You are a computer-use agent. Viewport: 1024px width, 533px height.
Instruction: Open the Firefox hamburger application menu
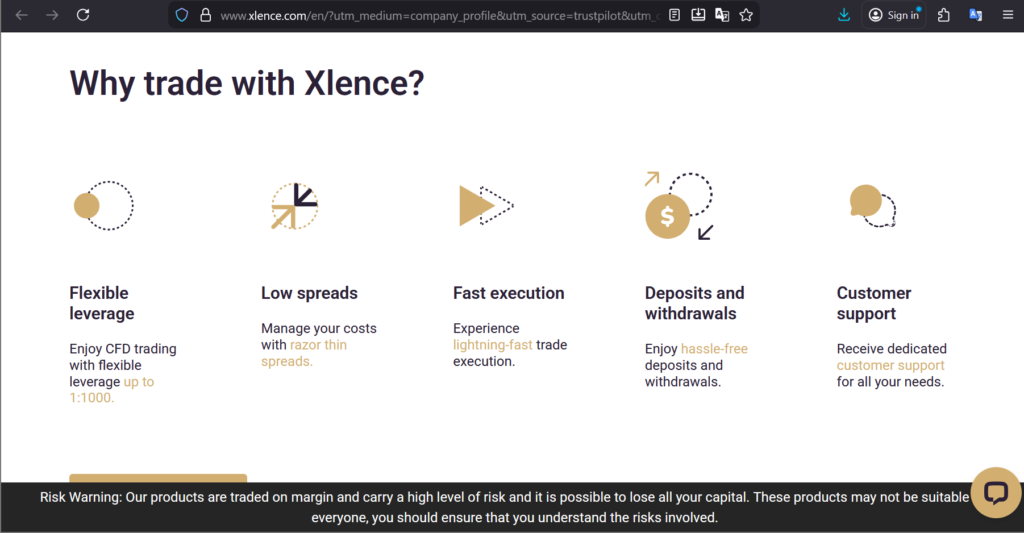tap(1007, 15)
